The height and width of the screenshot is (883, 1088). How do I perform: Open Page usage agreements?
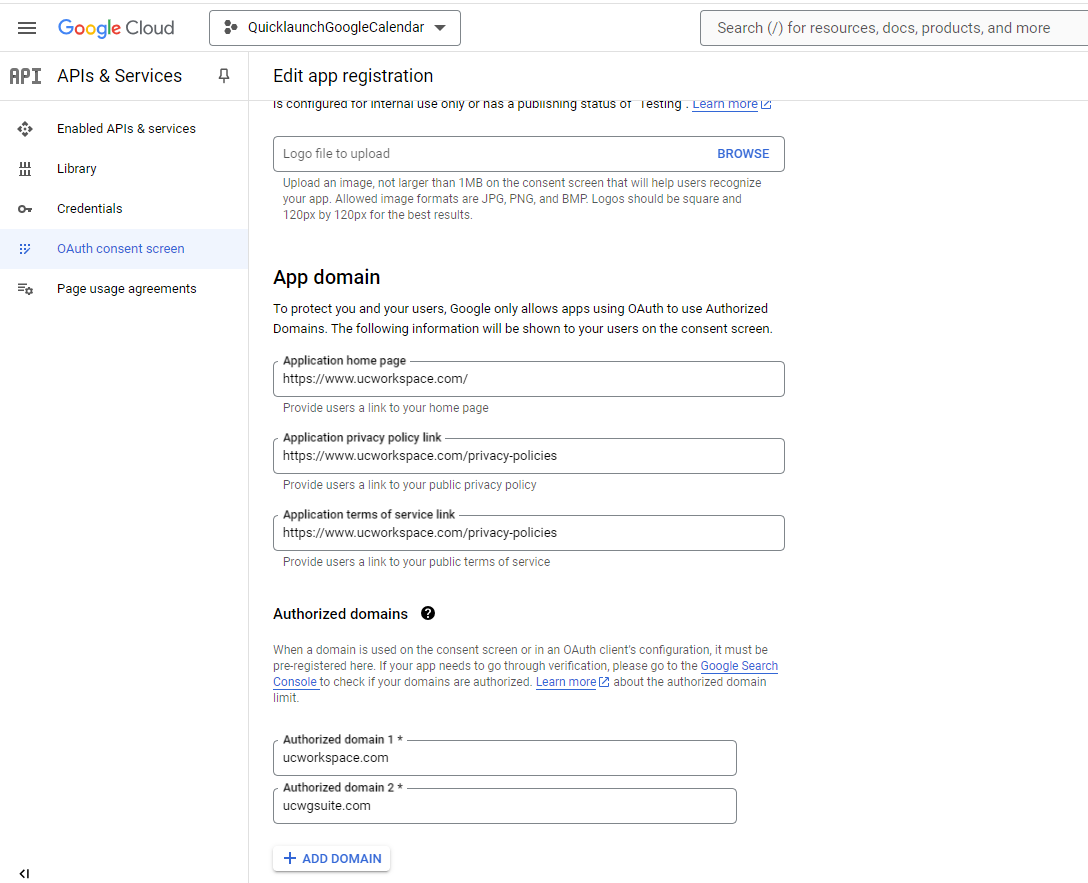126,289
